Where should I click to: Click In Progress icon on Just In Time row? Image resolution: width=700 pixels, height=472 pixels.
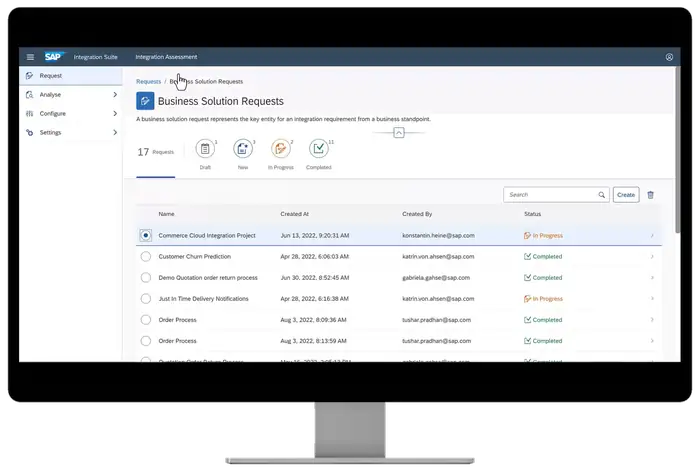(527, 299)
